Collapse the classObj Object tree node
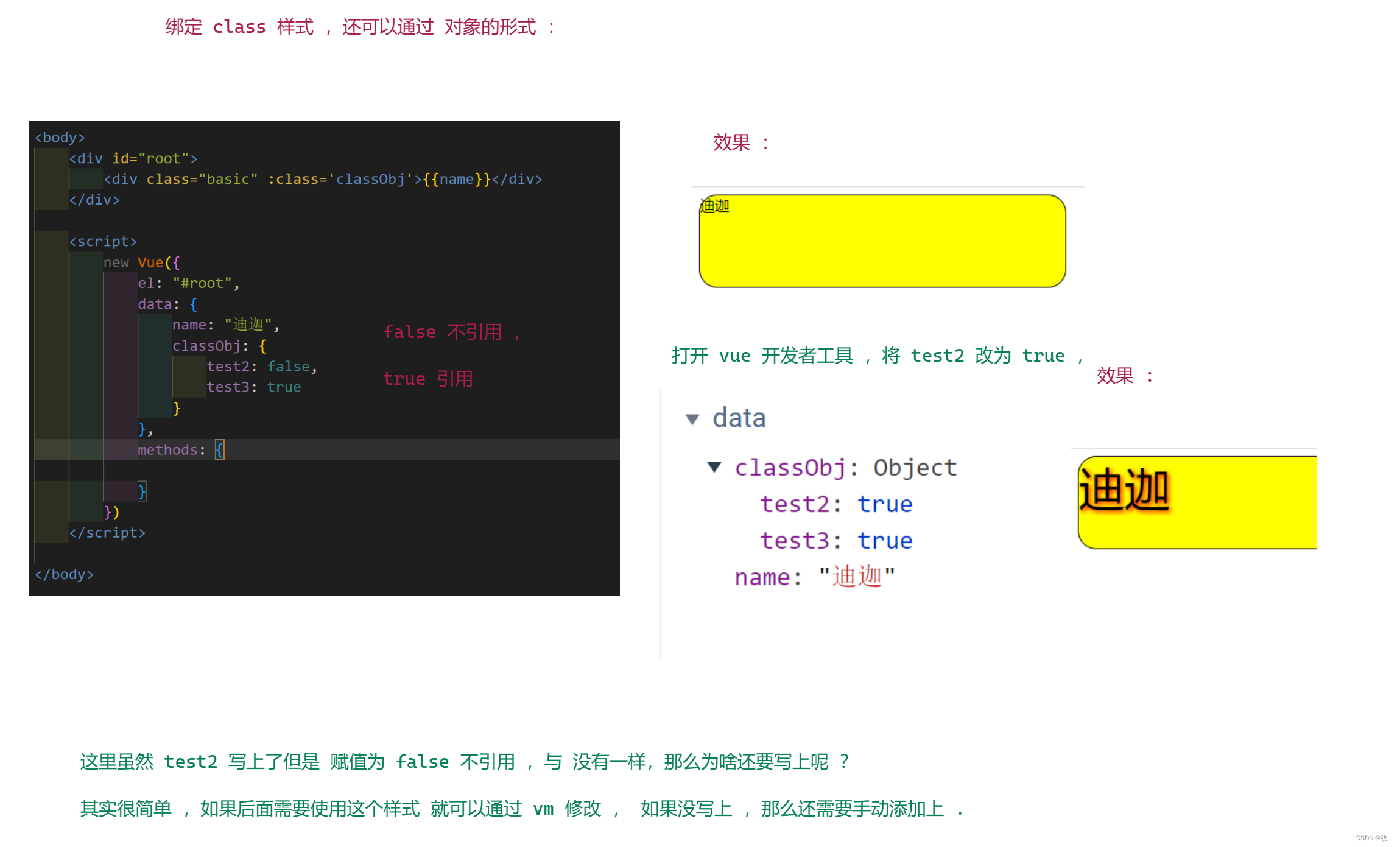The height and width of the screenshot is (847, 1400). tap(714, 467)
